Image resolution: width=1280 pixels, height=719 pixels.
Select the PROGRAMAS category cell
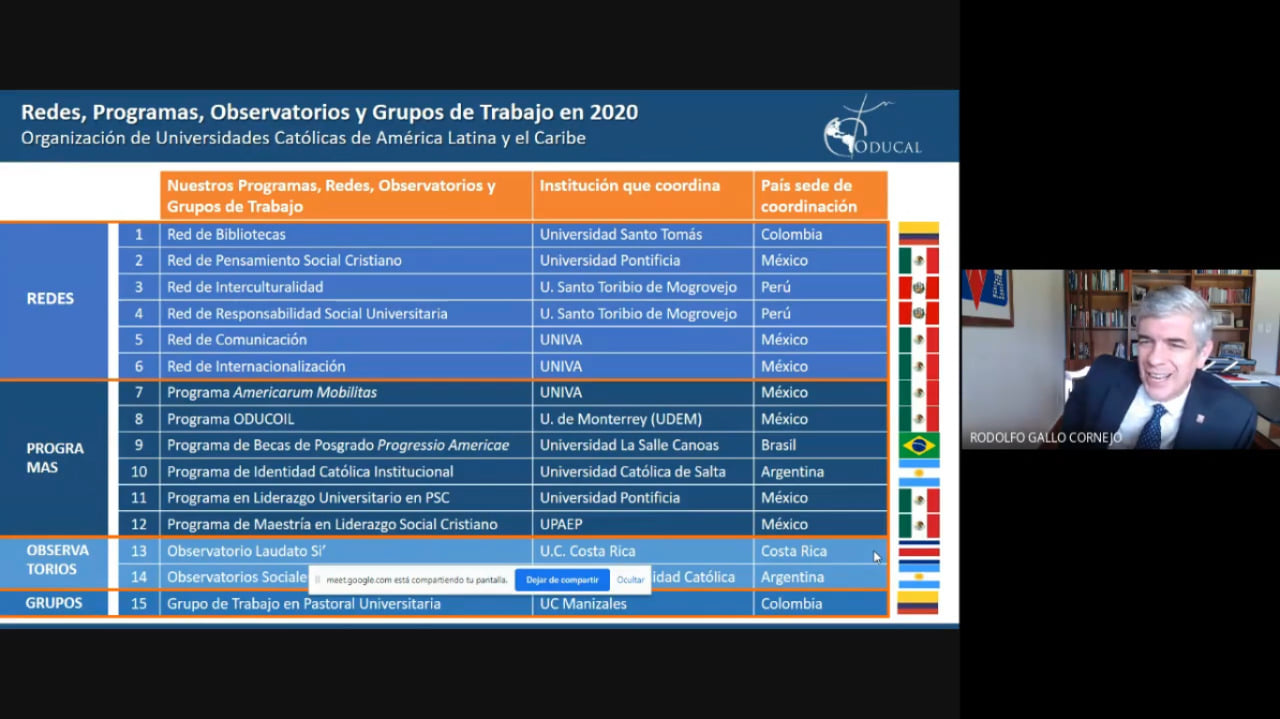click(x=55, y=458)
